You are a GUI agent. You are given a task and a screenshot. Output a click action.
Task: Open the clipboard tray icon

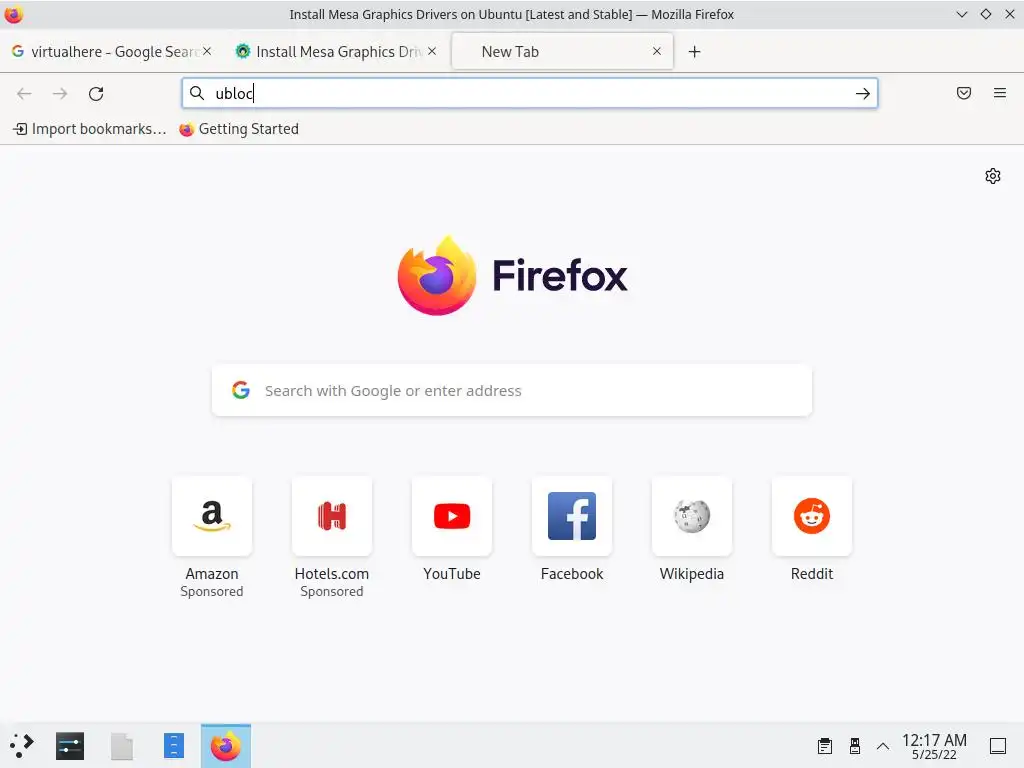(825, 746)
